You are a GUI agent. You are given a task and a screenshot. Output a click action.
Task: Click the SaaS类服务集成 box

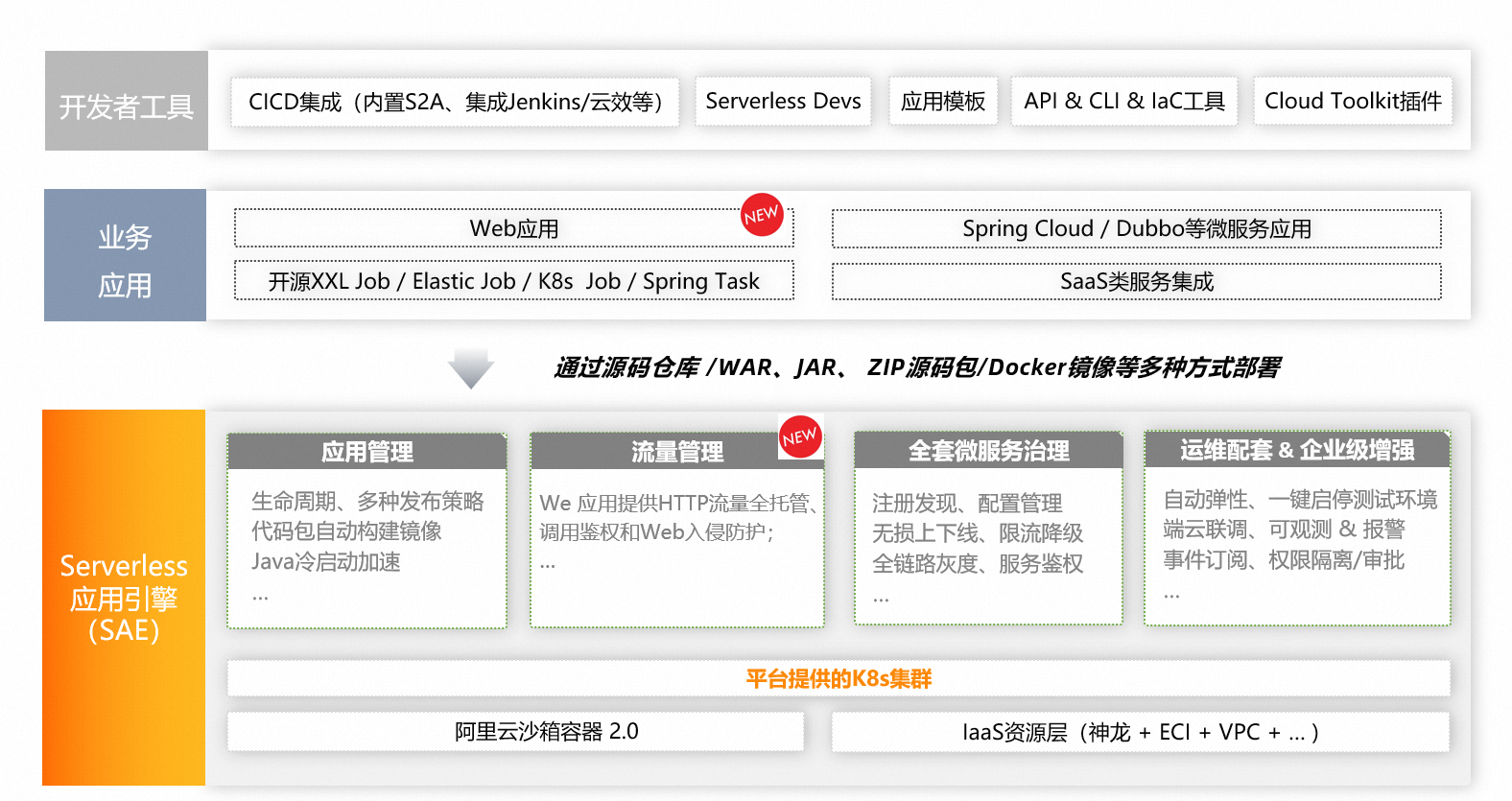[1137, 281]
